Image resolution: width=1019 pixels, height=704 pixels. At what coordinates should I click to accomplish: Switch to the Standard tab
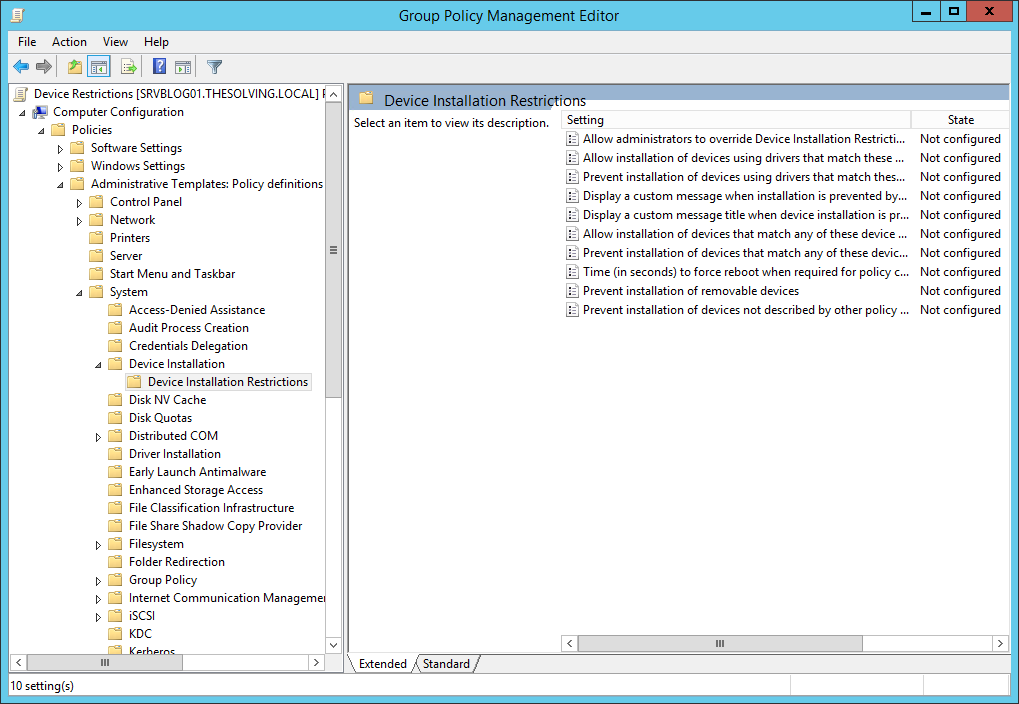[446, 664]
